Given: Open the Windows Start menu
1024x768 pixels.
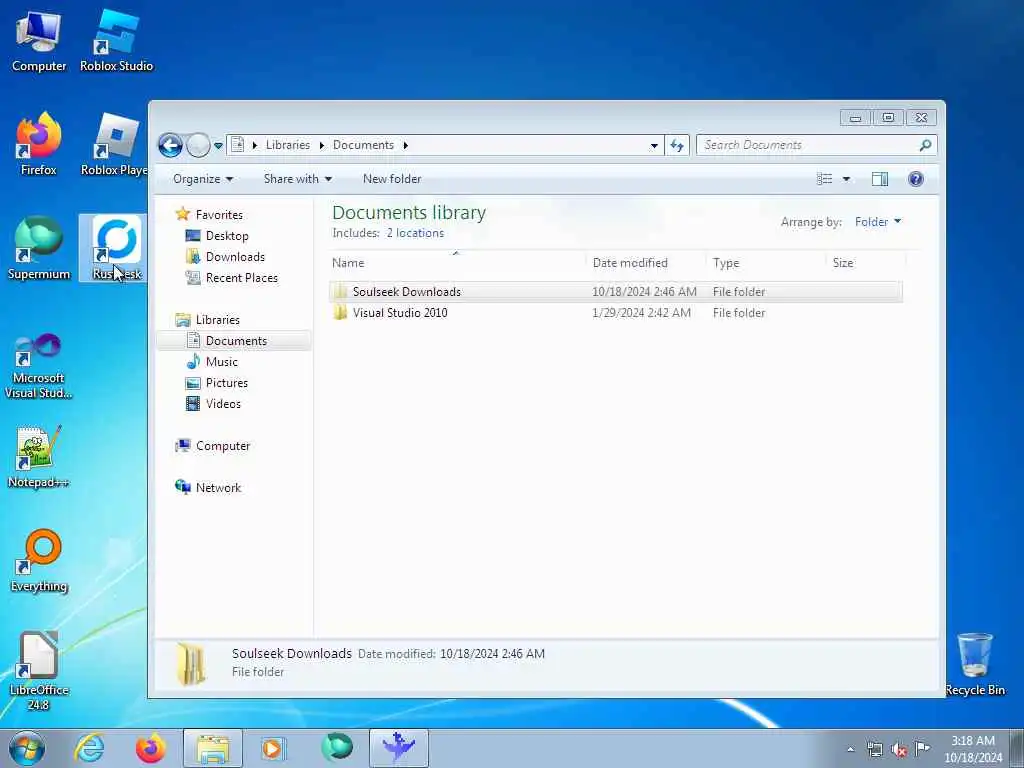Looking at the screenshot, I should click(x=26, y=748).
